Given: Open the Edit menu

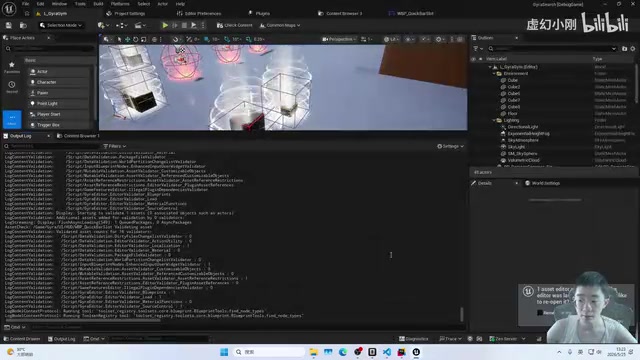Looking at the screenshot, I should [40, 4].
